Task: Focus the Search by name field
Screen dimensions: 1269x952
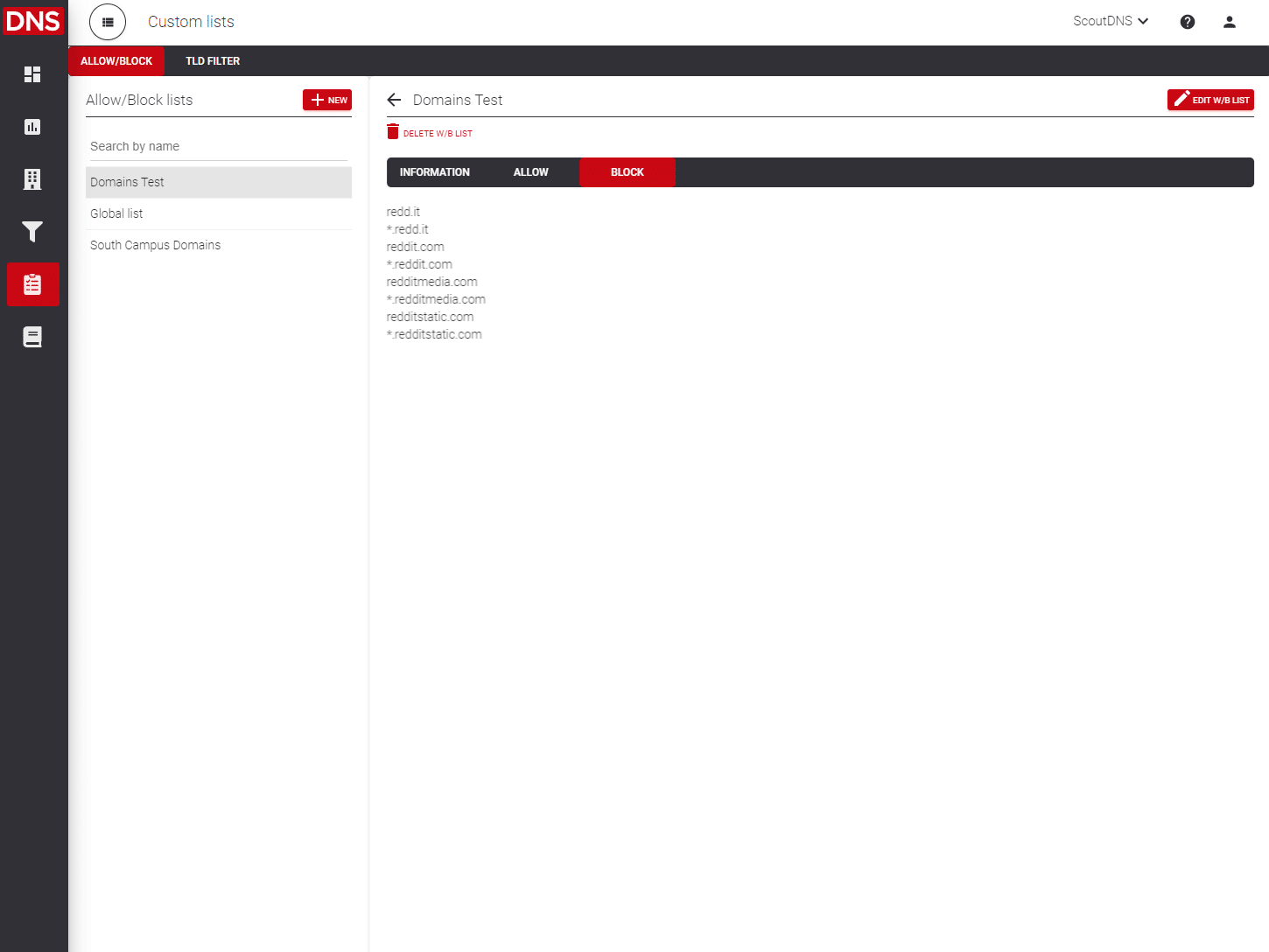Action: click(219, 146)
